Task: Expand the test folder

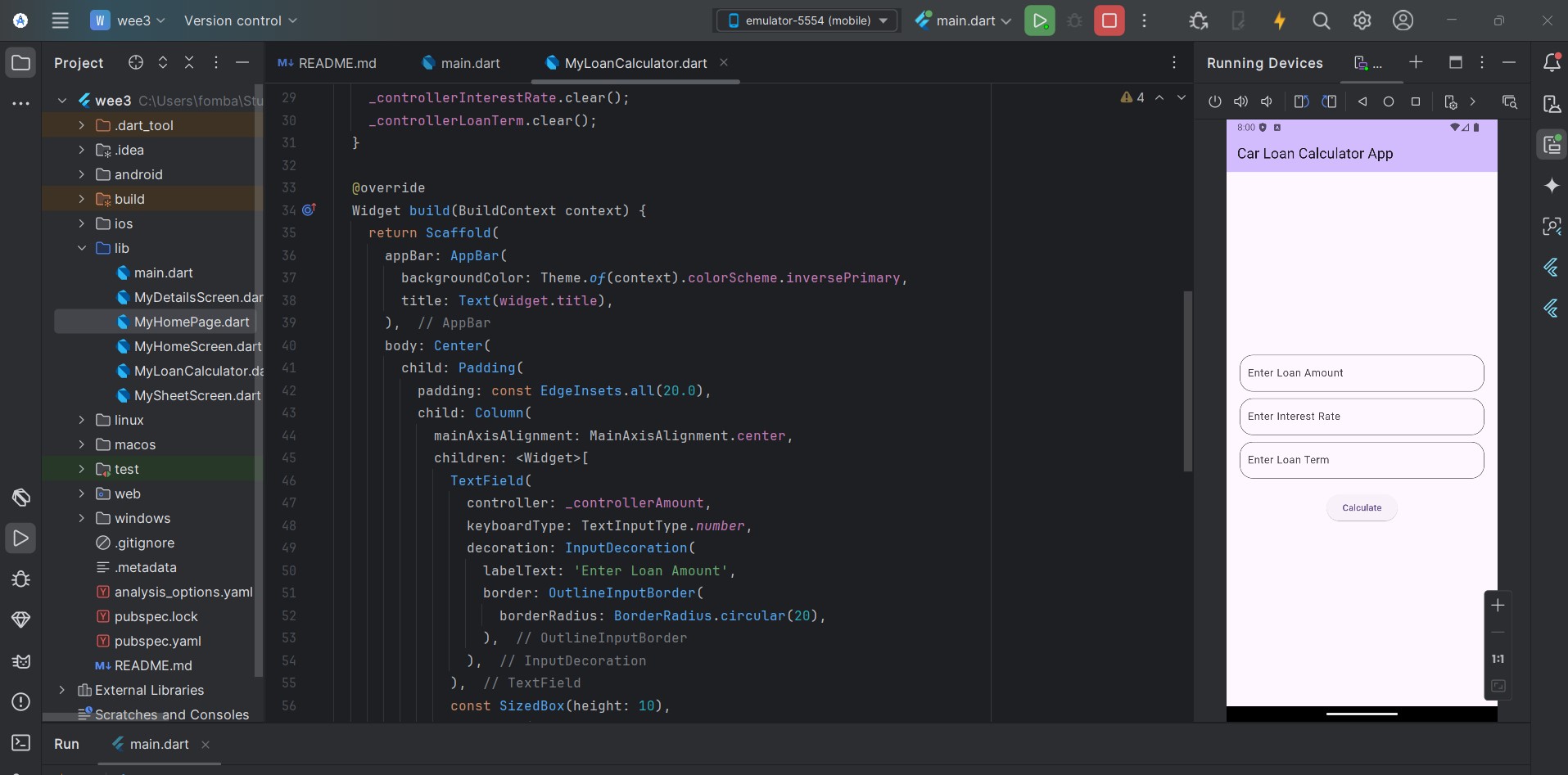Action: pyautogui.click(x=81, y=469)
